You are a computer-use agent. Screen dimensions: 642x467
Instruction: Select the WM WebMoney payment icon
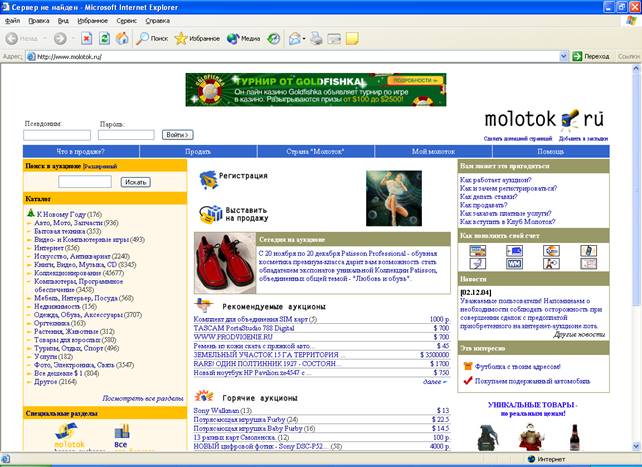coord(514,264)
